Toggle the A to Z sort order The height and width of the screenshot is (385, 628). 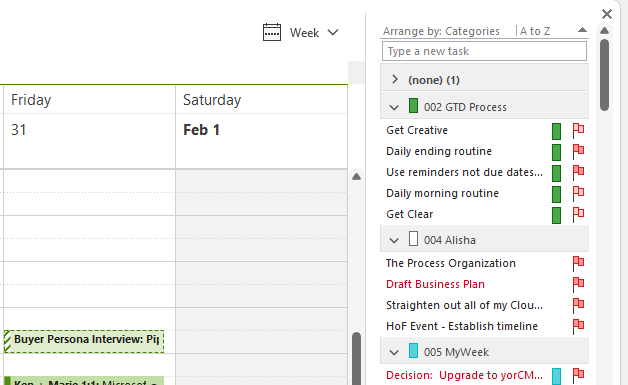click(535, 31)
